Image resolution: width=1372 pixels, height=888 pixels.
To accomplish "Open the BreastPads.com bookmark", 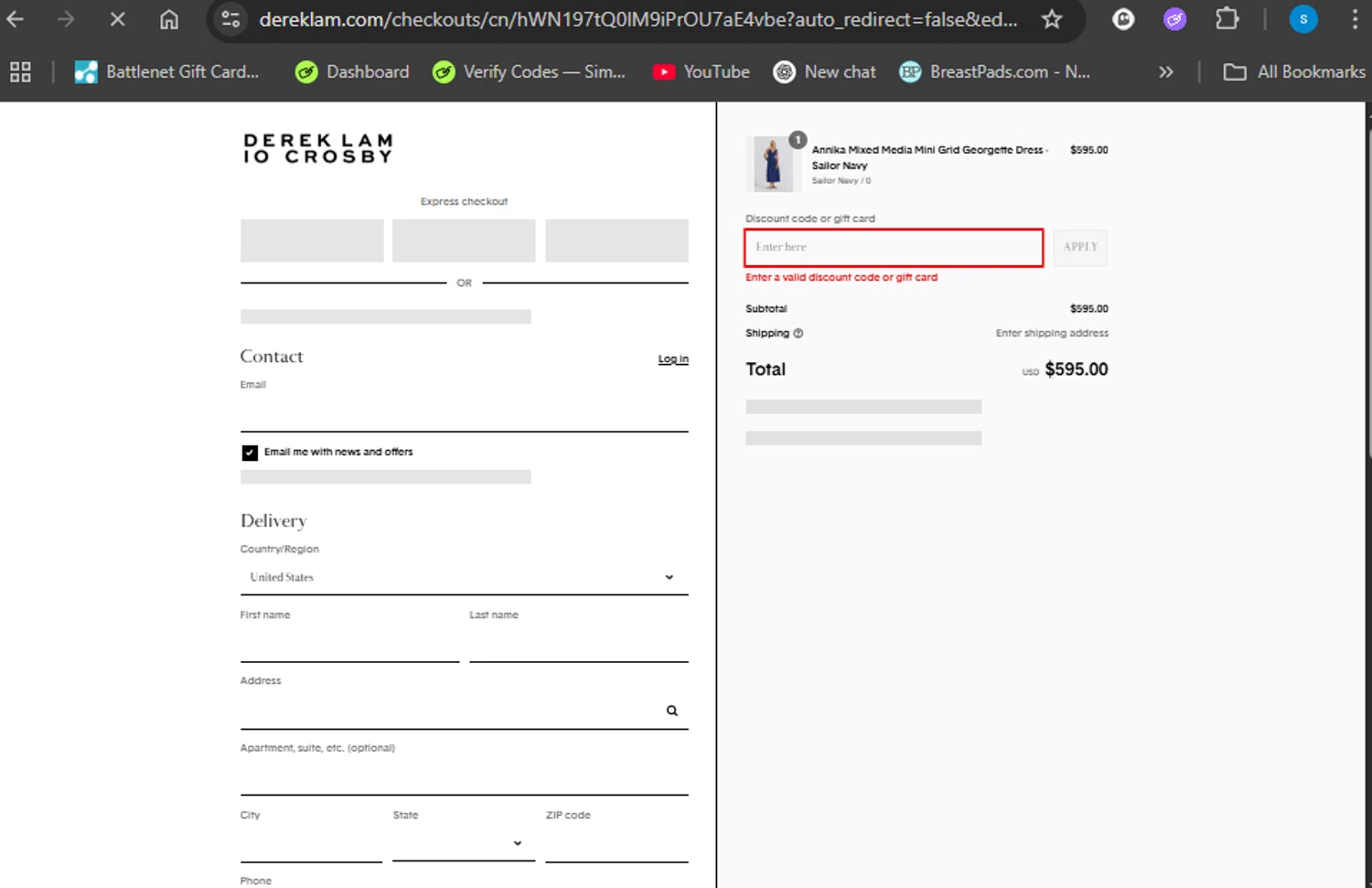I will 994,72.
